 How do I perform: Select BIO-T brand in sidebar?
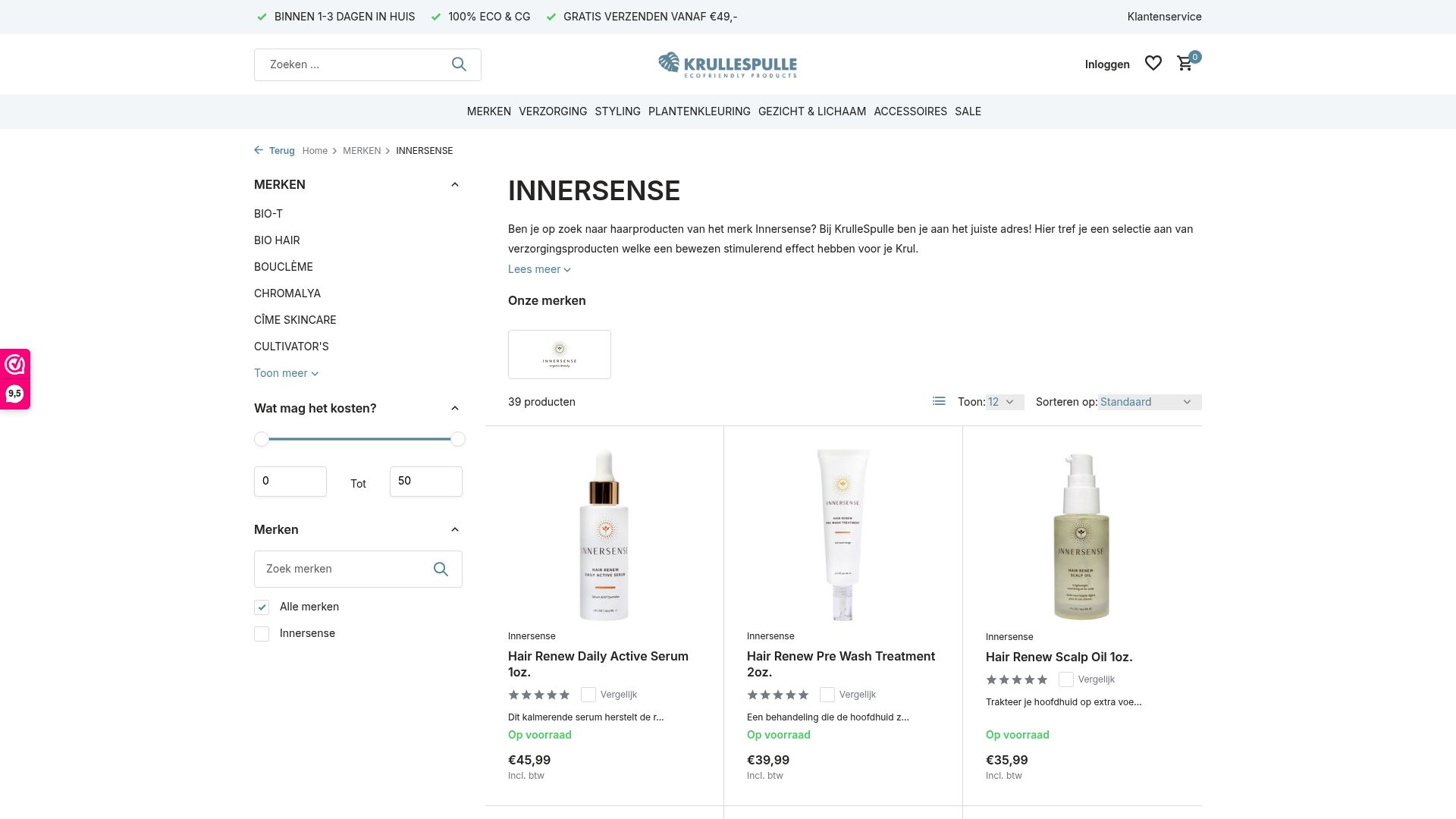pos(268,214)
